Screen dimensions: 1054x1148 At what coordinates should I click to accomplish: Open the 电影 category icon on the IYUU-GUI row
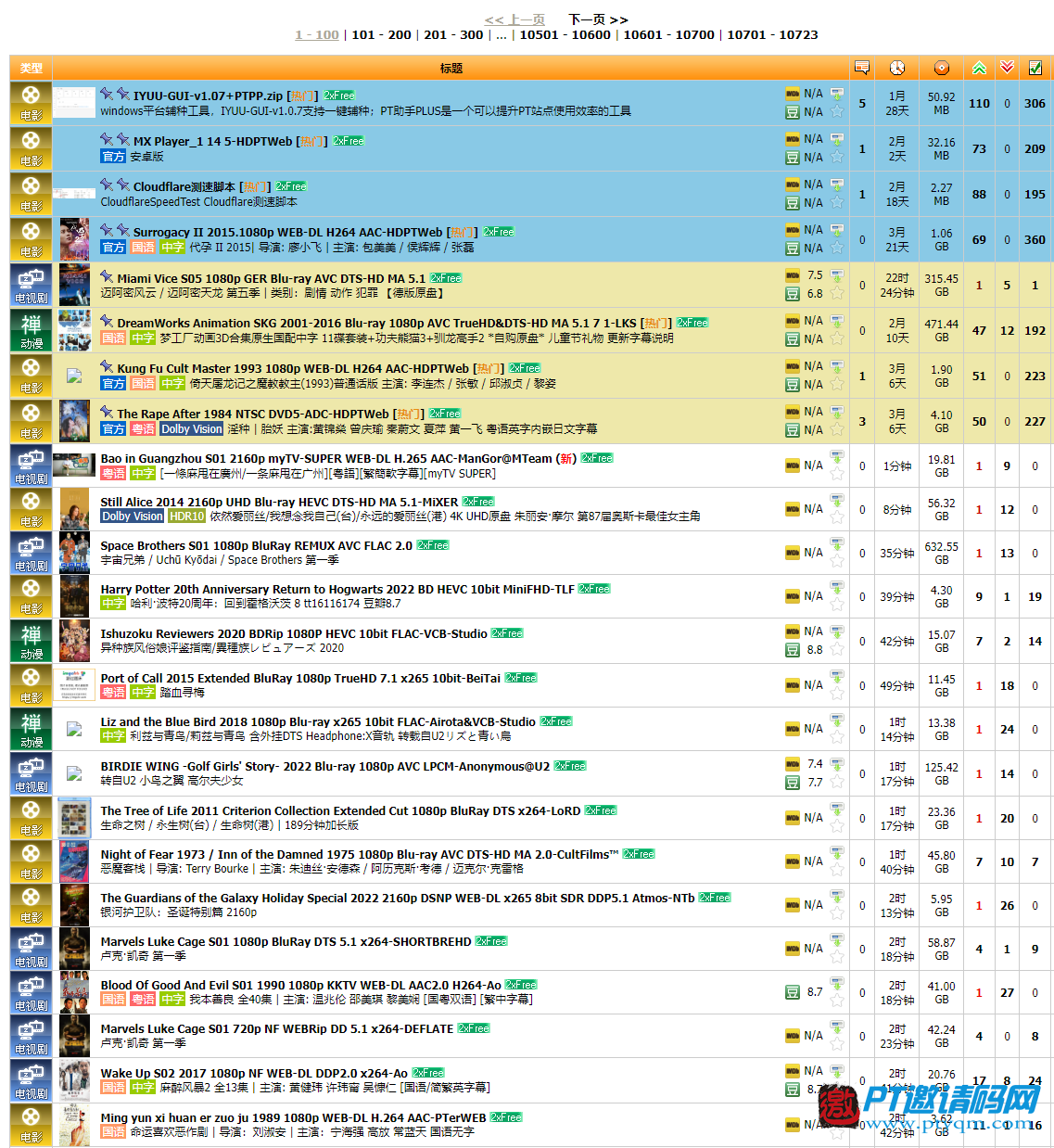point(32,103)
